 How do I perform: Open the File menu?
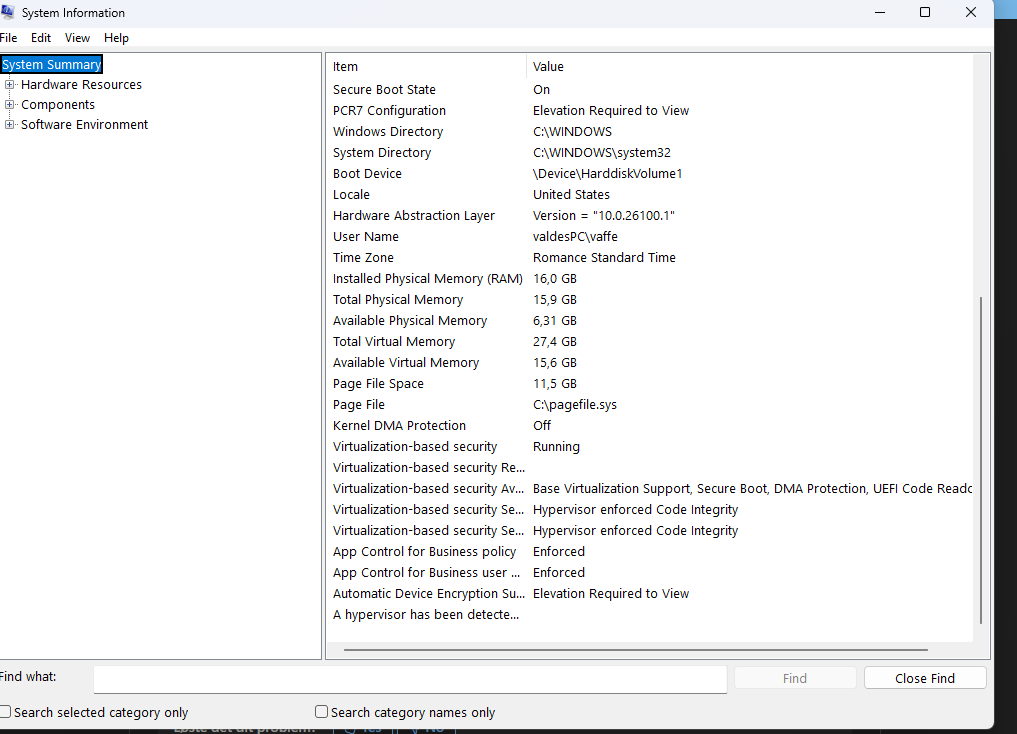(x=8, y=38)
